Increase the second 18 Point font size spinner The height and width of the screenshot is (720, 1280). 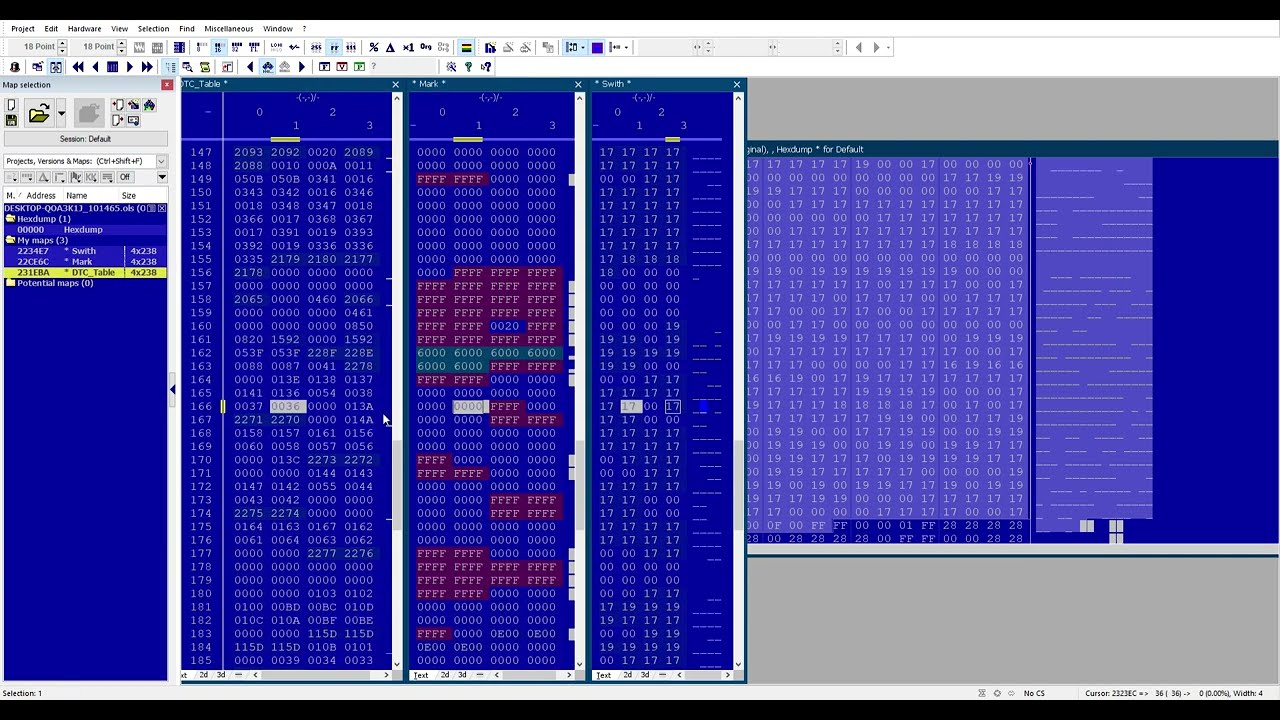coord(121,44)
